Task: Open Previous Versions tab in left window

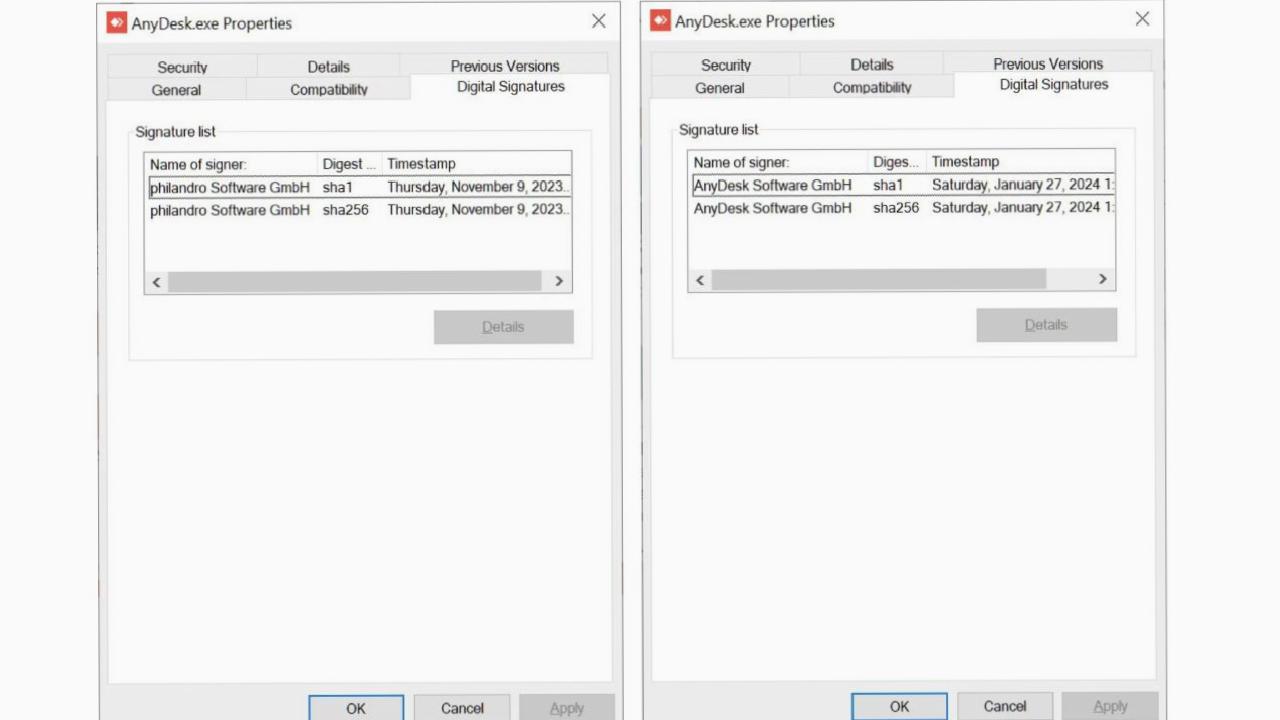Action: [x=505, y=66]
